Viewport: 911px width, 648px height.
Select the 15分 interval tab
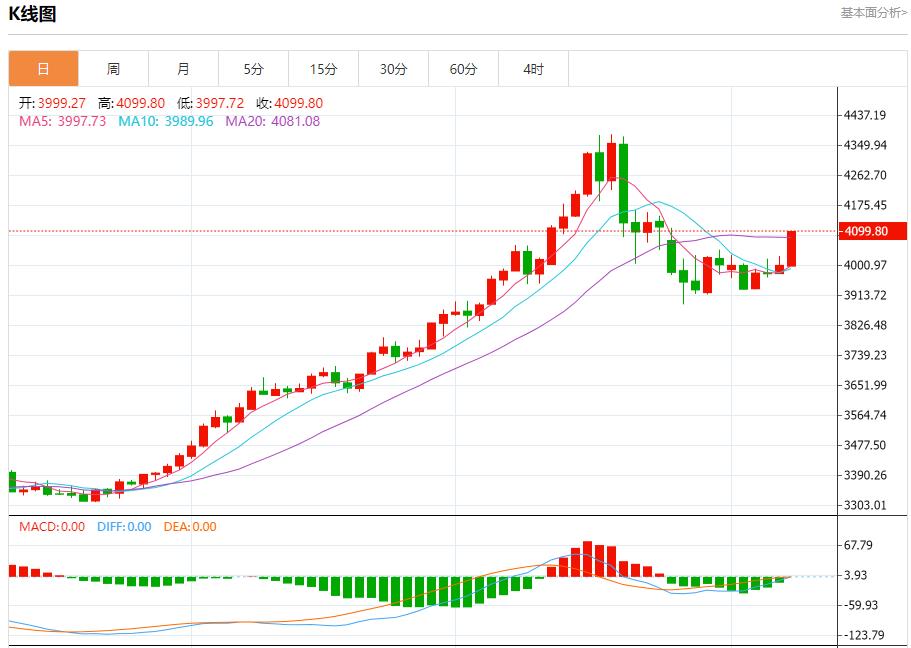[323, 68]
